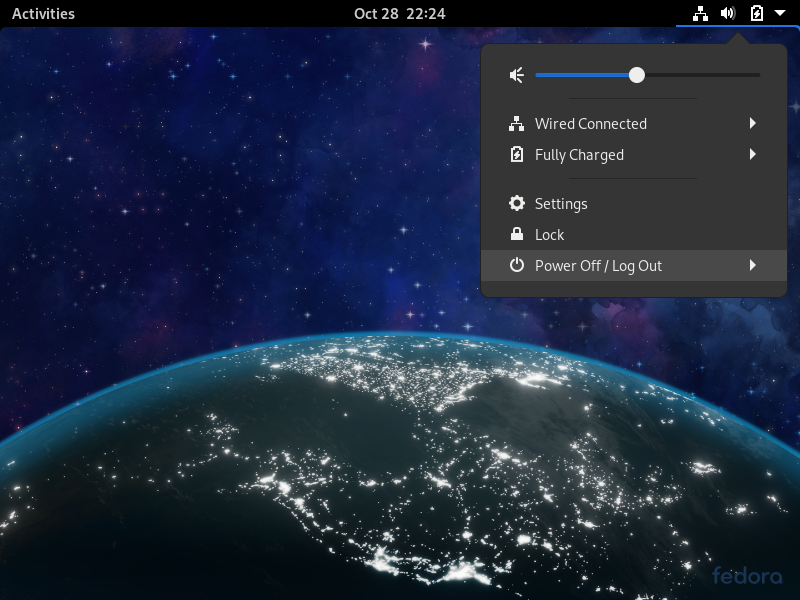Screen dimensions: 800x600
Task: Open the Wired Connected submenu
Action: [x=634, y=123]
